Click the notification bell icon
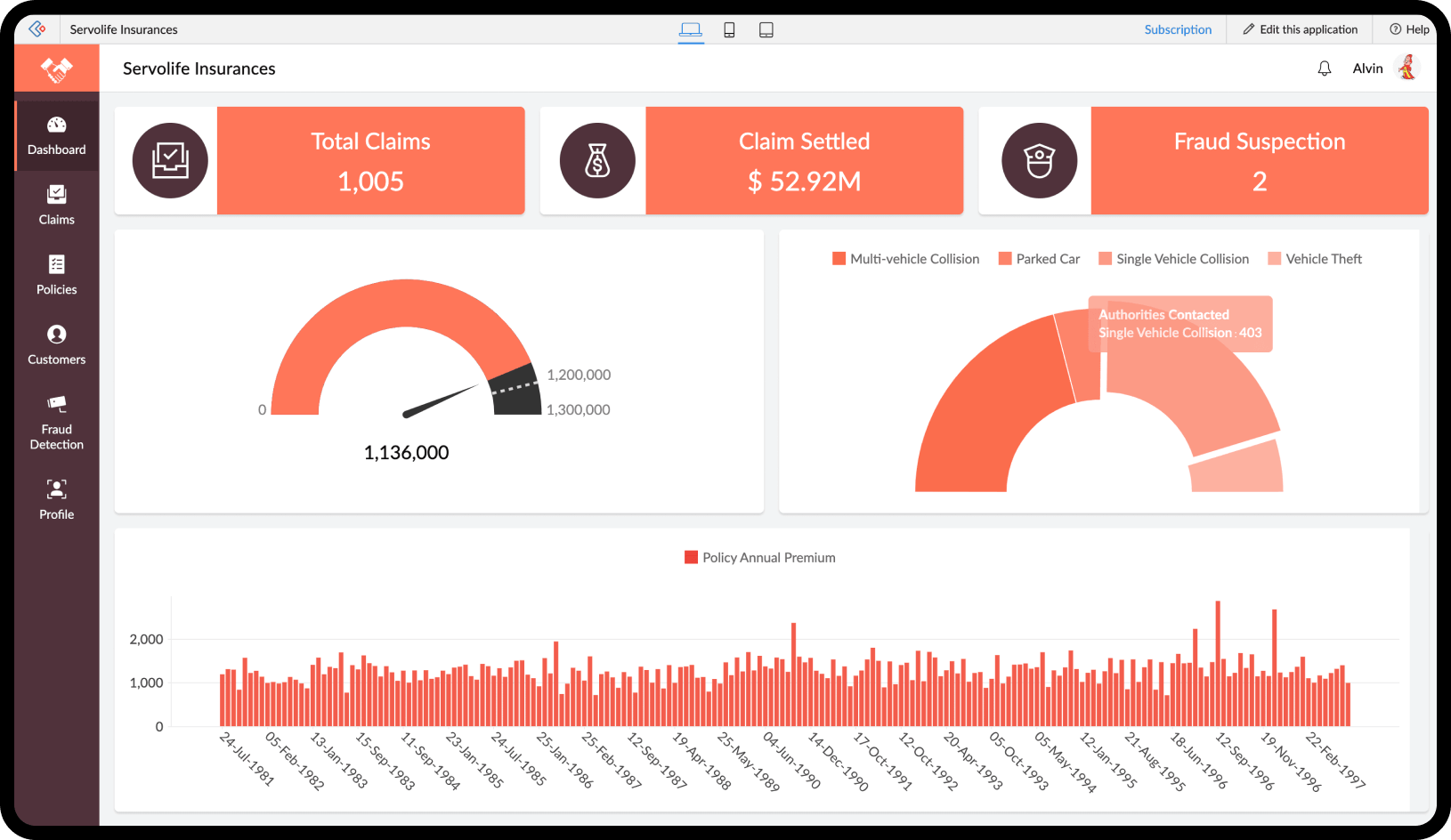Image resolution: width=1451 pixels, height=840 pixels. [1325, 69]
